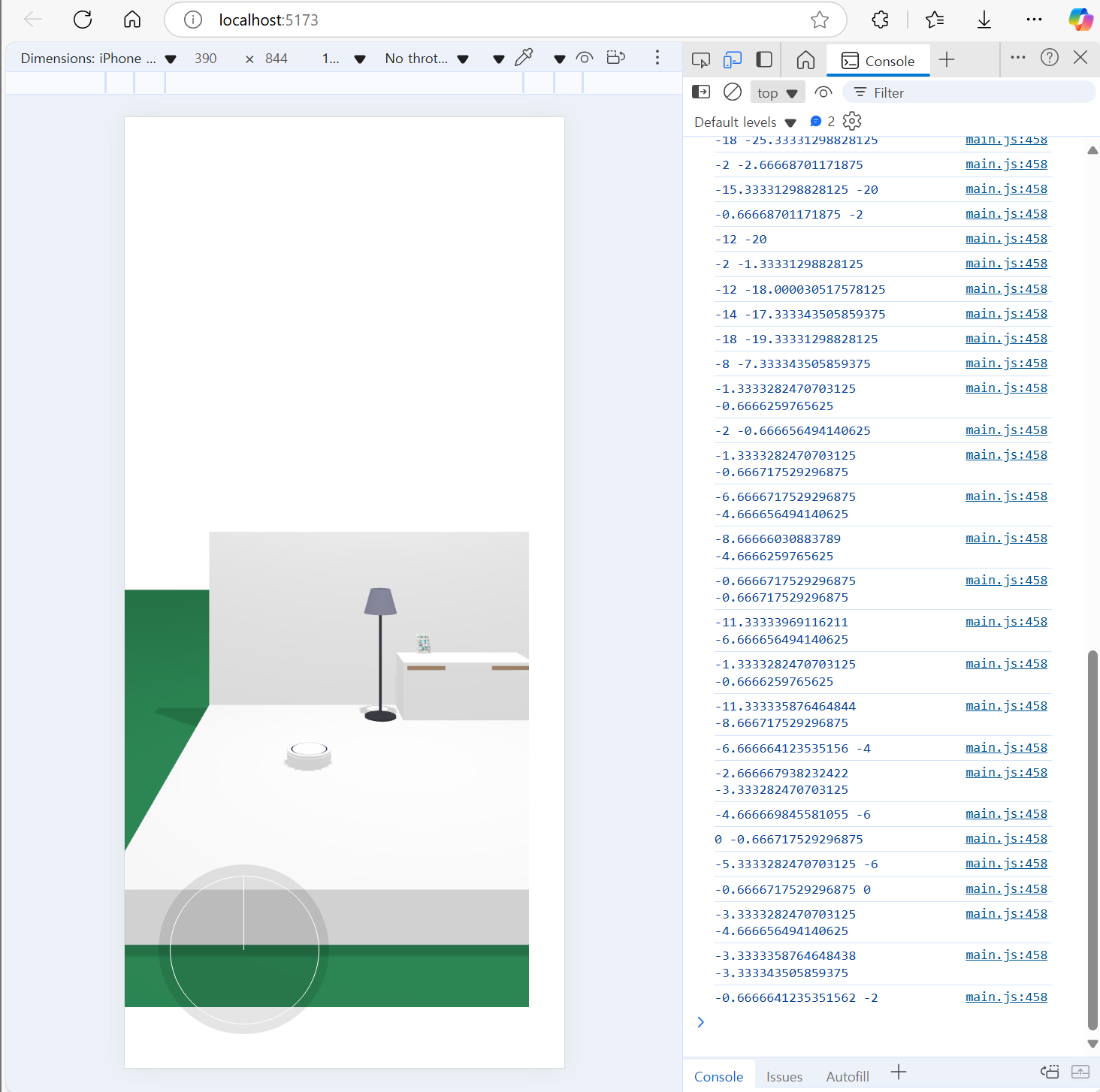Open DevTools Welcome home tab
The height and width of the screenshot is (1092, 1100).
(x=805, y=59)
